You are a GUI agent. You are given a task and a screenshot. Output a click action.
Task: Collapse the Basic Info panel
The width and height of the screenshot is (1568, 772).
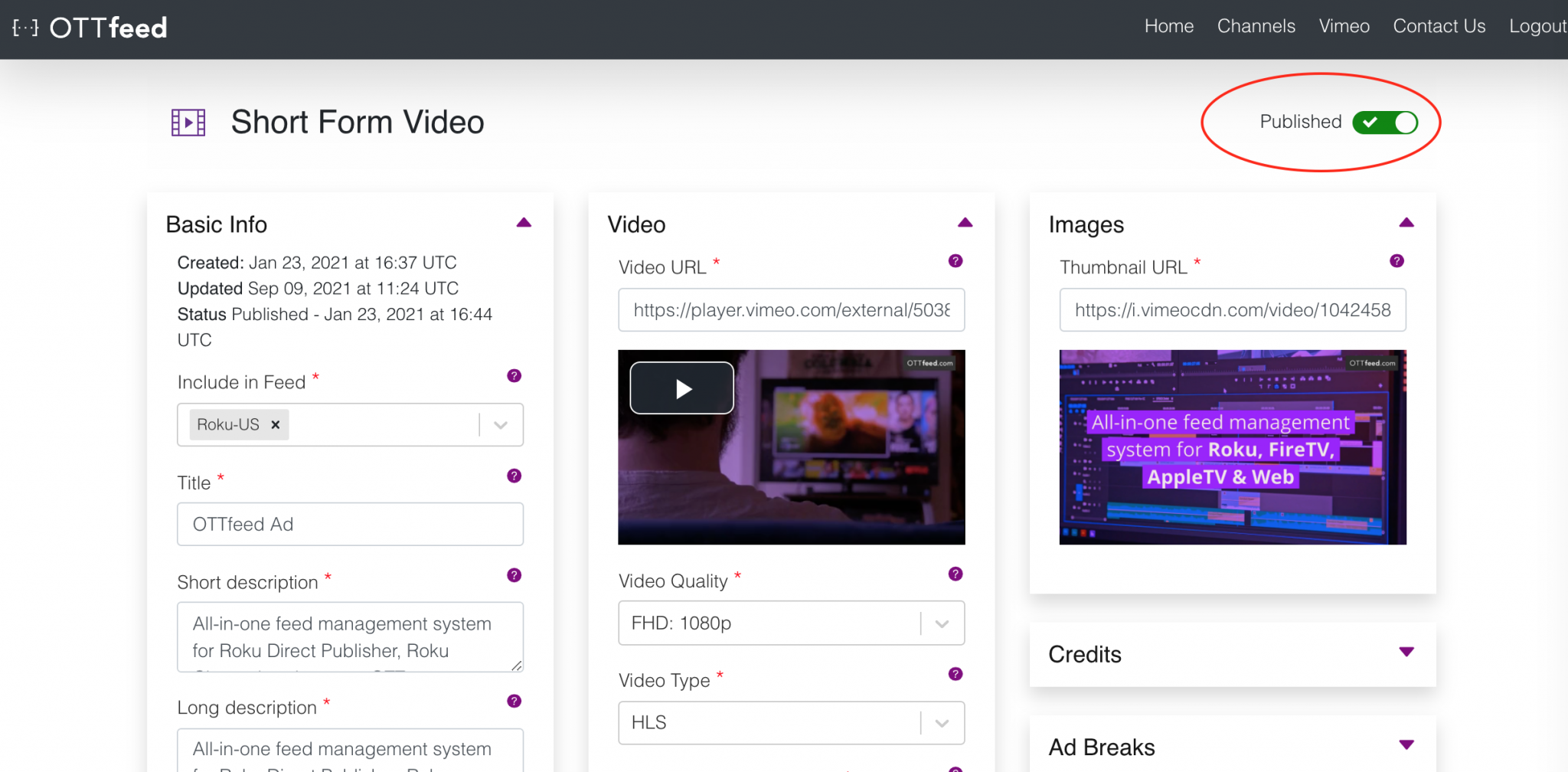click(x=524, y=222)
